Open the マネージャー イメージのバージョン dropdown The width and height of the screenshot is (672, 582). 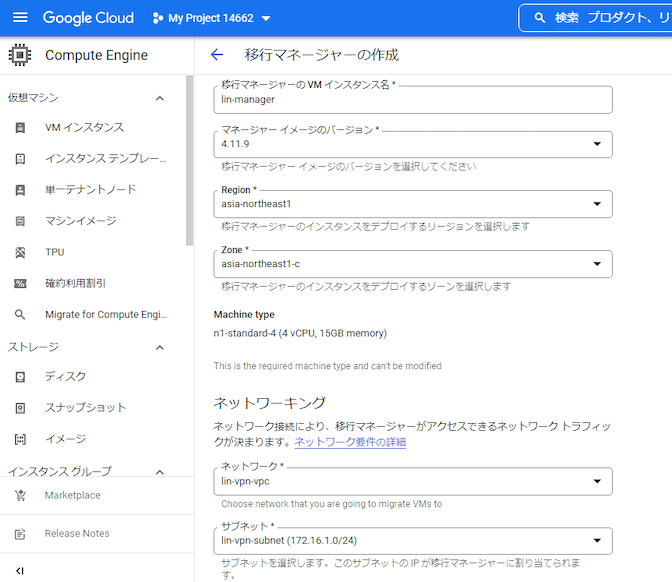[598, 144]
